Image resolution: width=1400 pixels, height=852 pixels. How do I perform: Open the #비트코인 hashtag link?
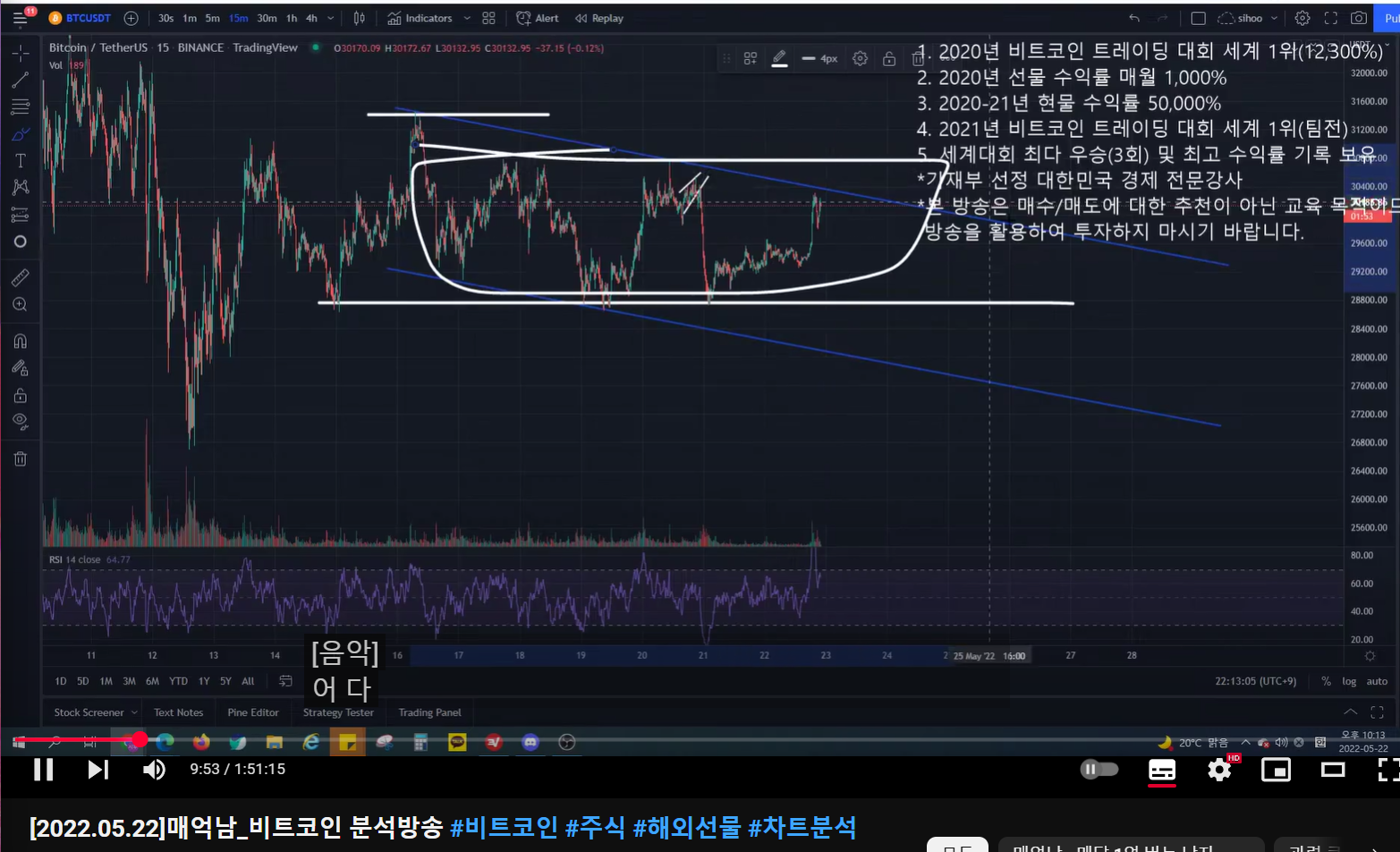(x=505, y=827)
